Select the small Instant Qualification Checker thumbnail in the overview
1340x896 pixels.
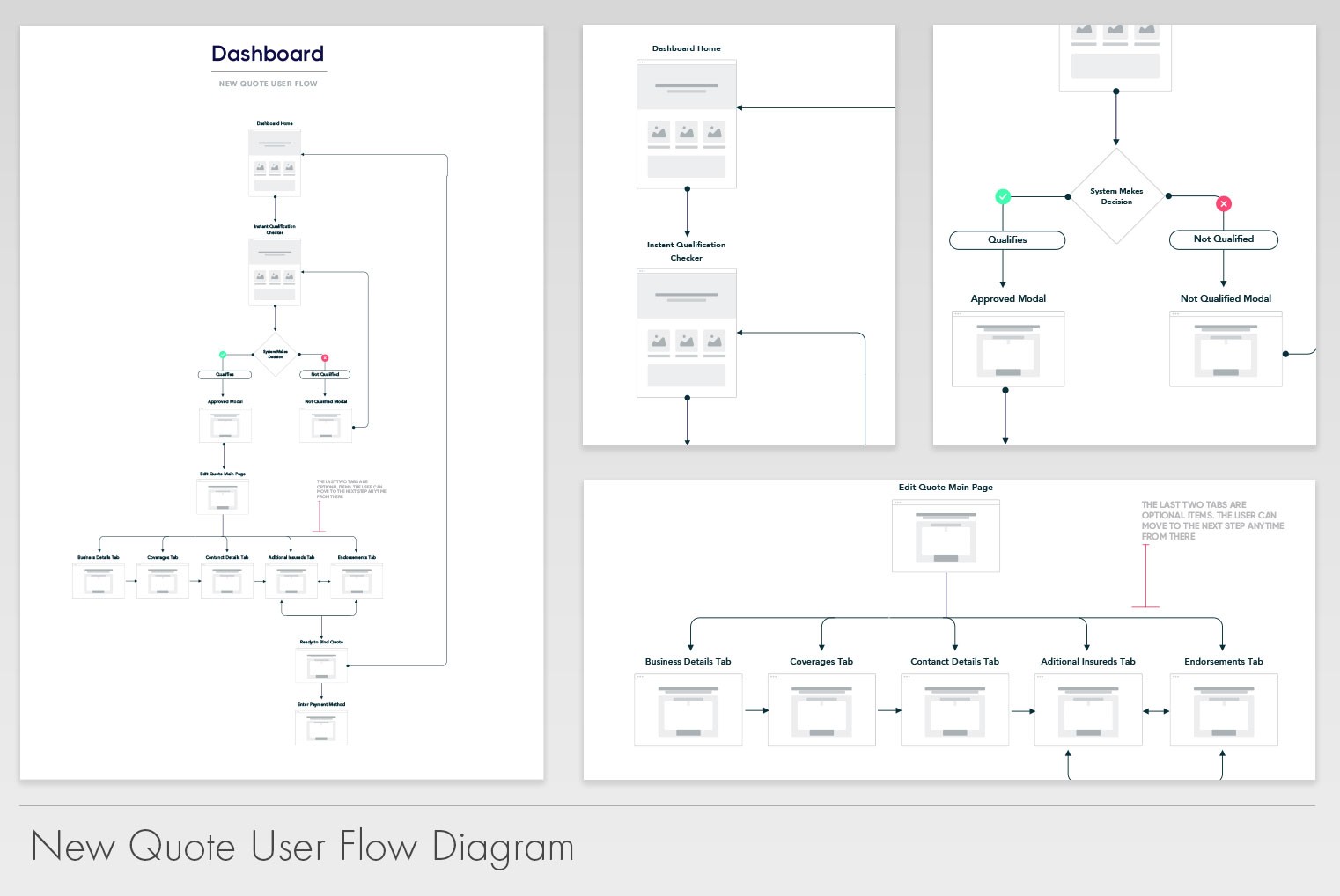[x=275, y=272]
